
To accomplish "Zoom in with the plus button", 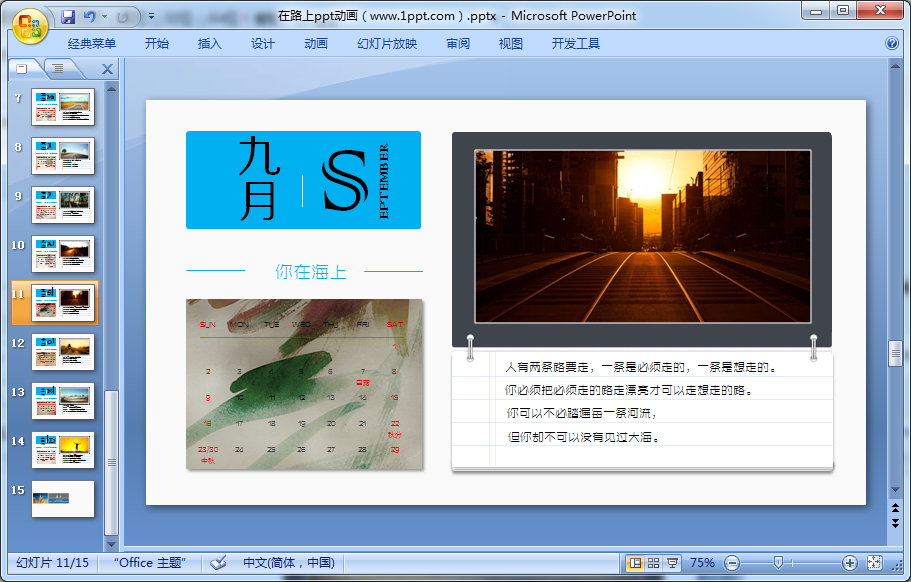I will coord(849,563).
